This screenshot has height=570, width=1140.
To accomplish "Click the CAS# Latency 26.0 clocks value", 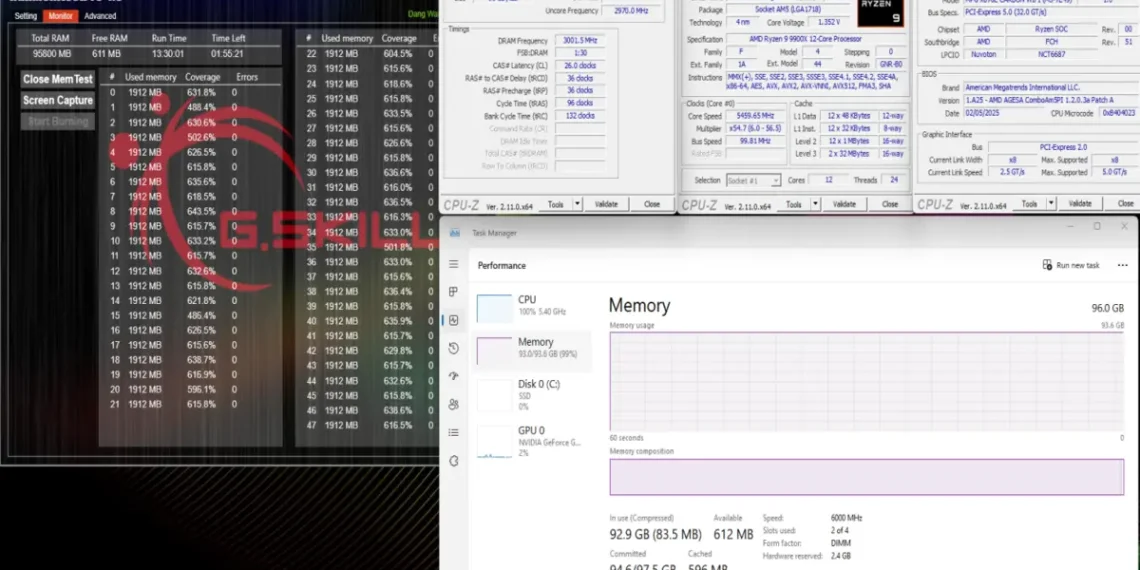I will tap(580, 65).
